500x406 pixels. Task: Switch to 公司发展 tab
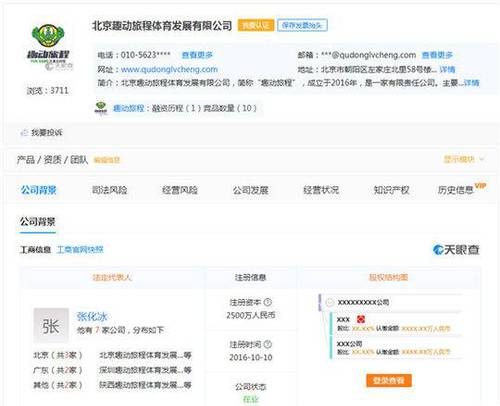pyautogui.click(x=251, y=190)
